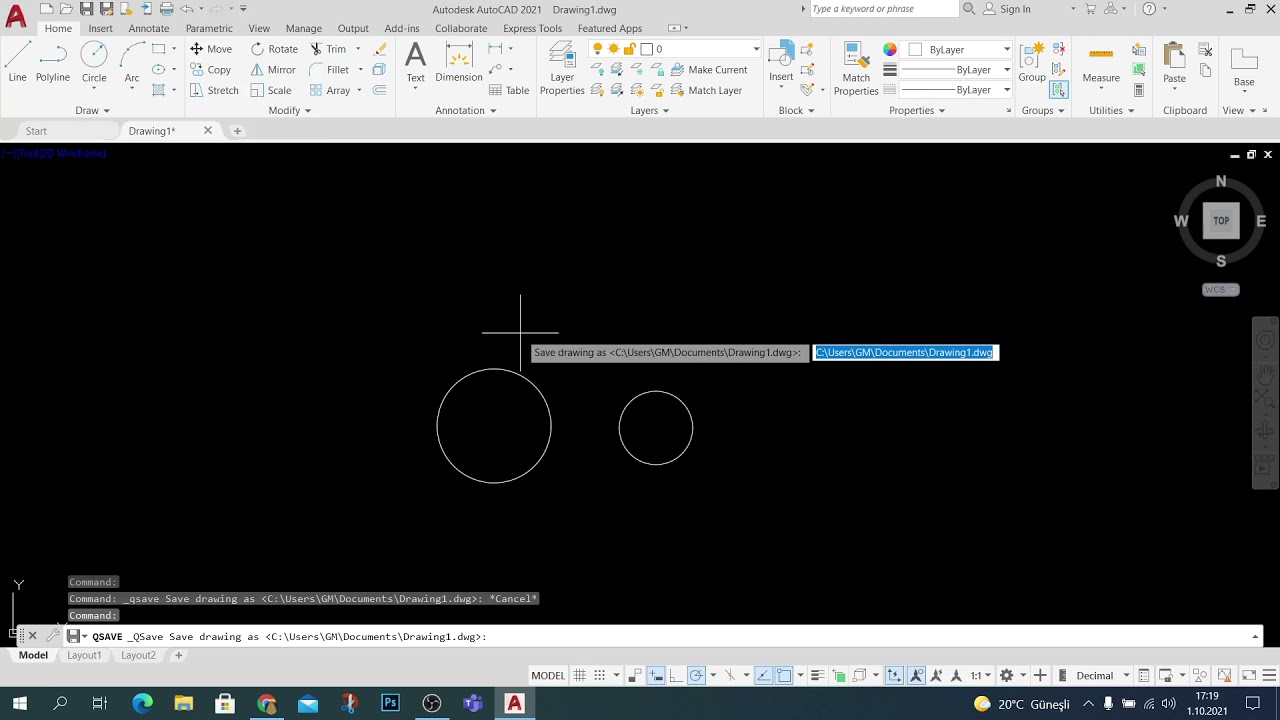
Task: Toggle lineweight display in status bar
Action: 817,675
